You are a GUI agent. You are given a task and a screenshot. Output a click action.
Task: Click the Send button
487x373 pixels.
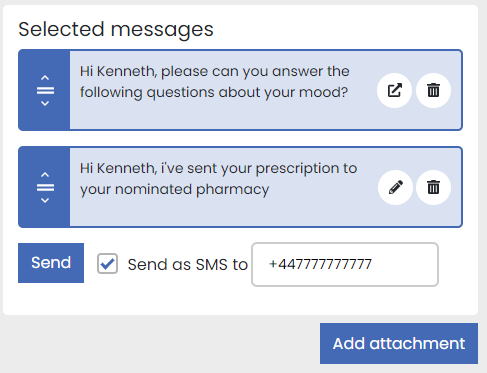tap(51, 263)
